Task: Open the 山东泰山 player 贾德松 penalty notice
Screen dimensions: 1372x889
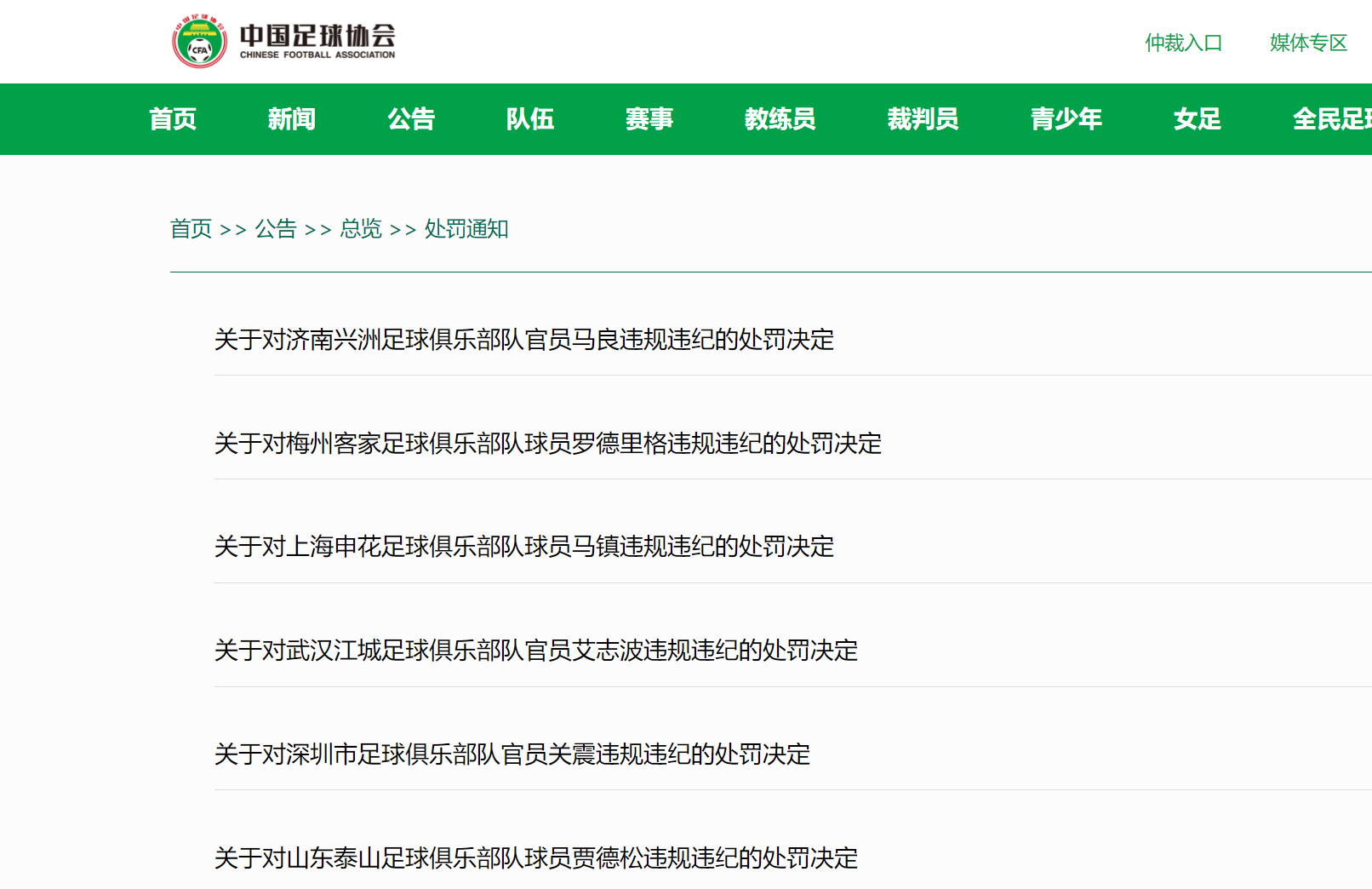Action: tap(536, 858)
